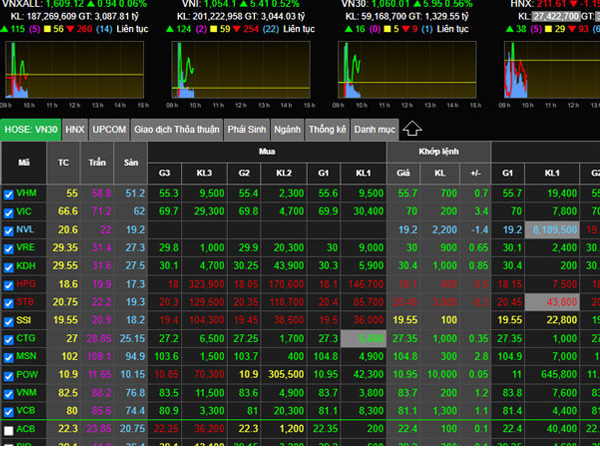Screen dimensions: 600x450
Task: Open the NVL stock symbol
Action: [x=25, y=230]
